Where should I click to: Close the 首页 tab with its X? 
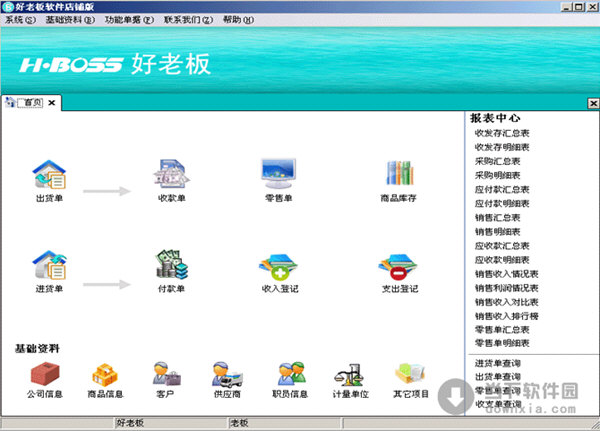pyautogui.click(x=52, y=103)
